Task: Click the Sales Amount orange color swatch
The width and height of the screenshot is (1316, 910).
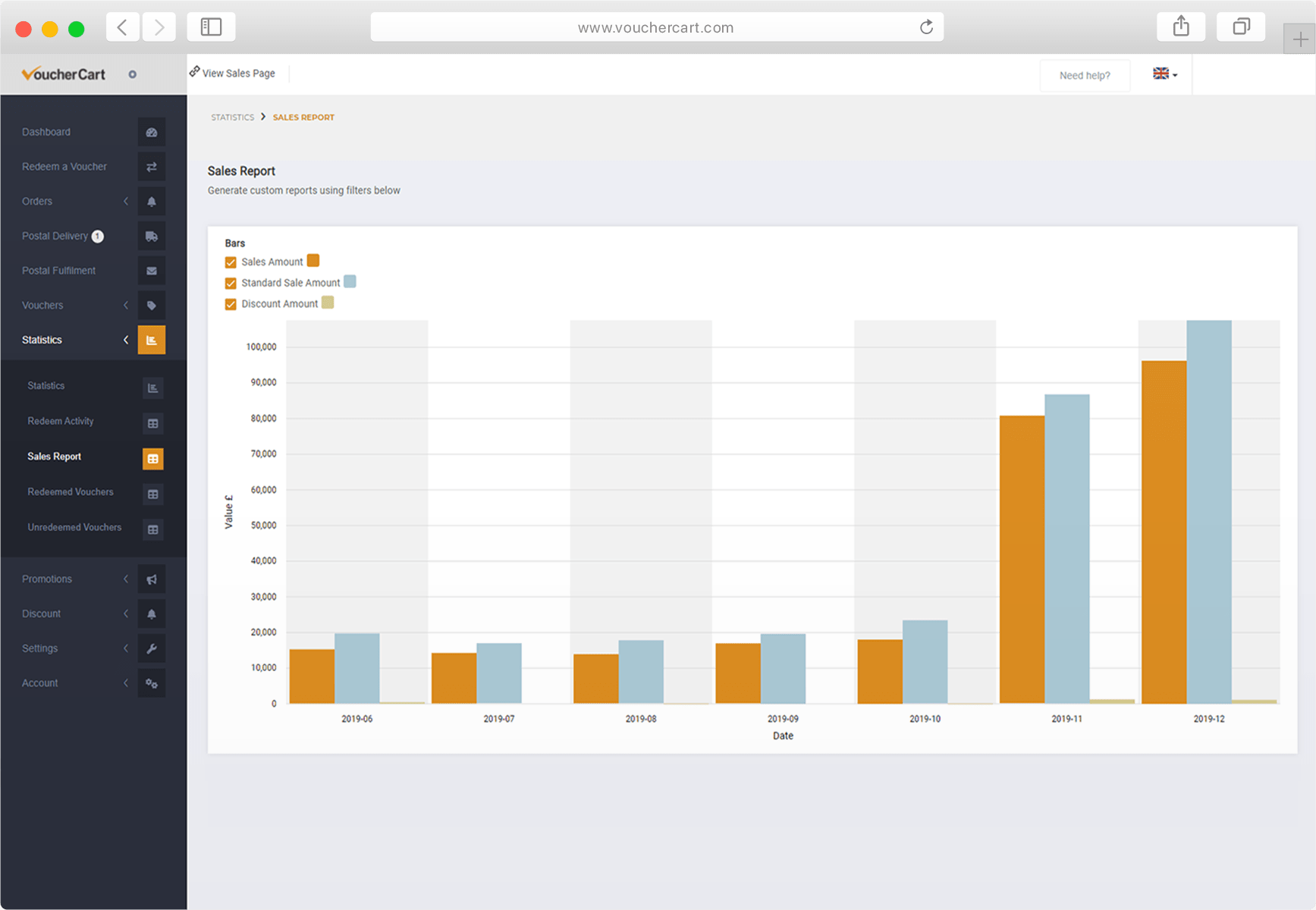Action: pos(314,260)
